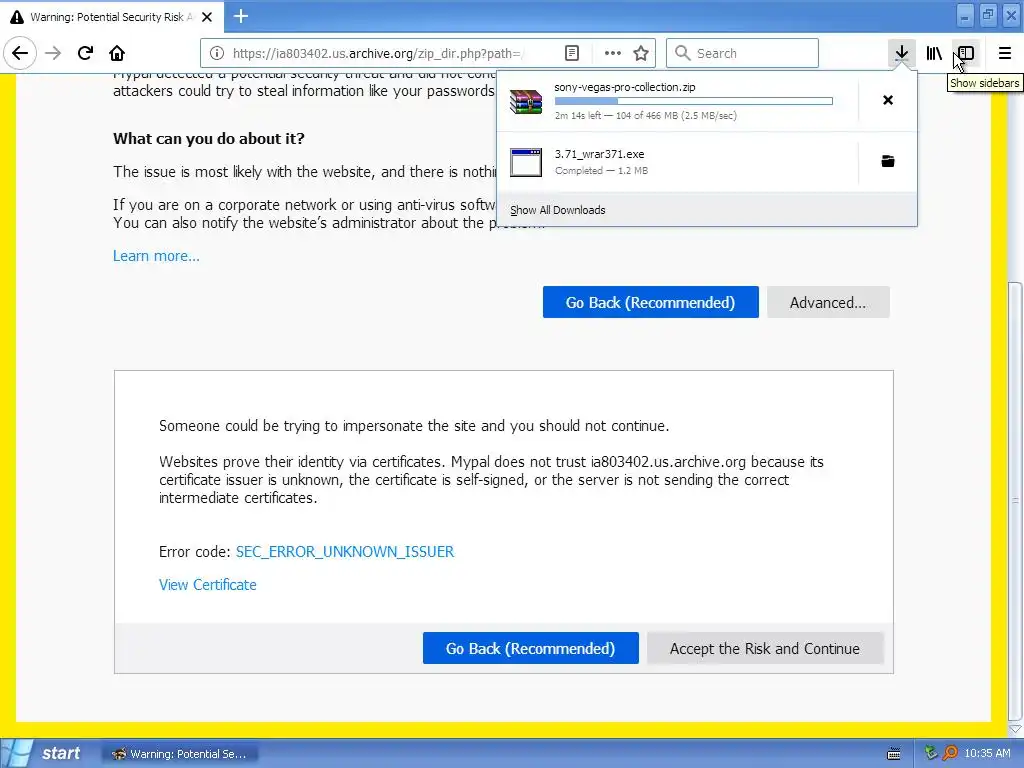Click the page vertical scrollbar
The image size is (1024, 768).
(1015, 501)
